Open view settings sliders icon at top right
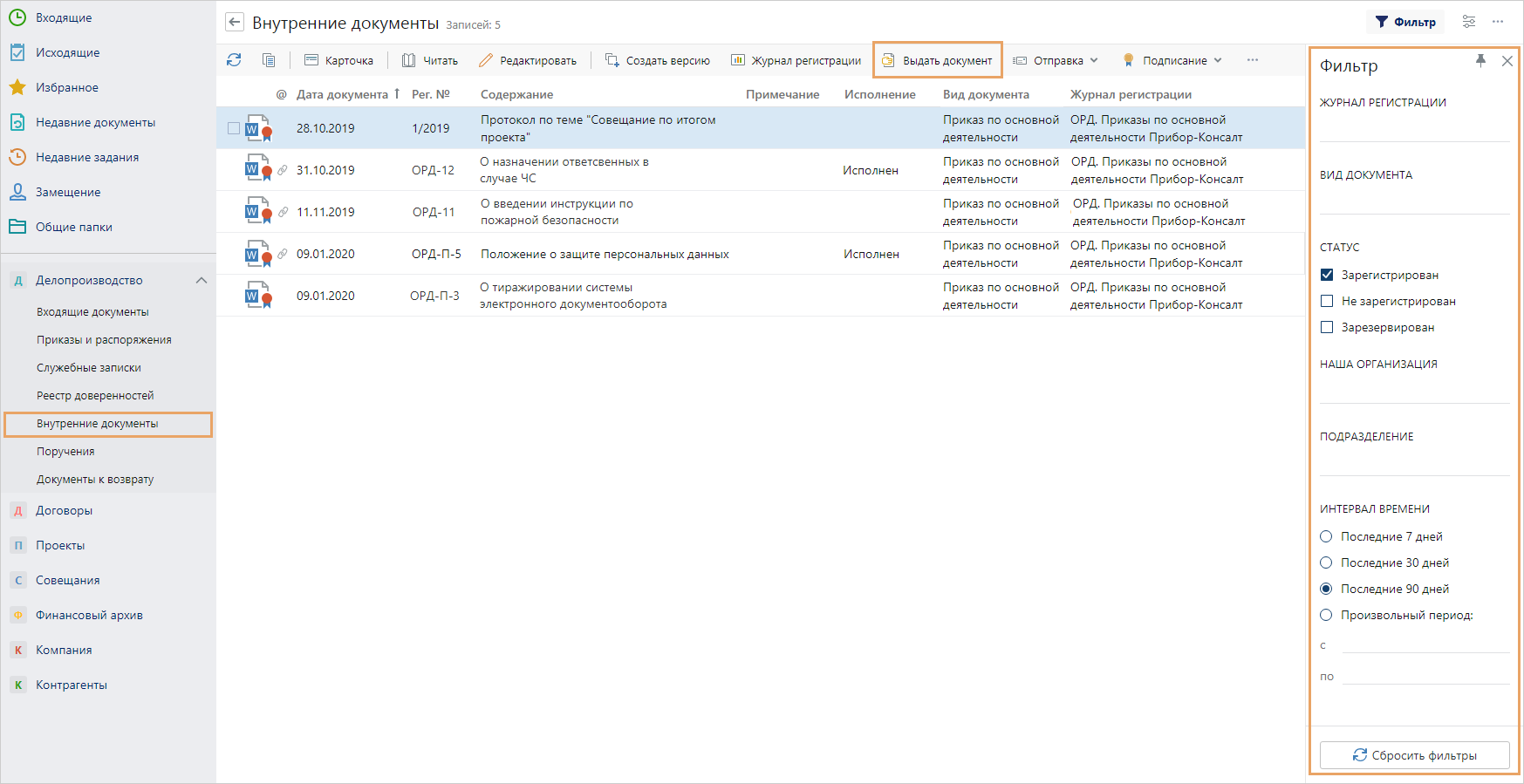This screenshot has height=784, width=1524. point(1469,22)
